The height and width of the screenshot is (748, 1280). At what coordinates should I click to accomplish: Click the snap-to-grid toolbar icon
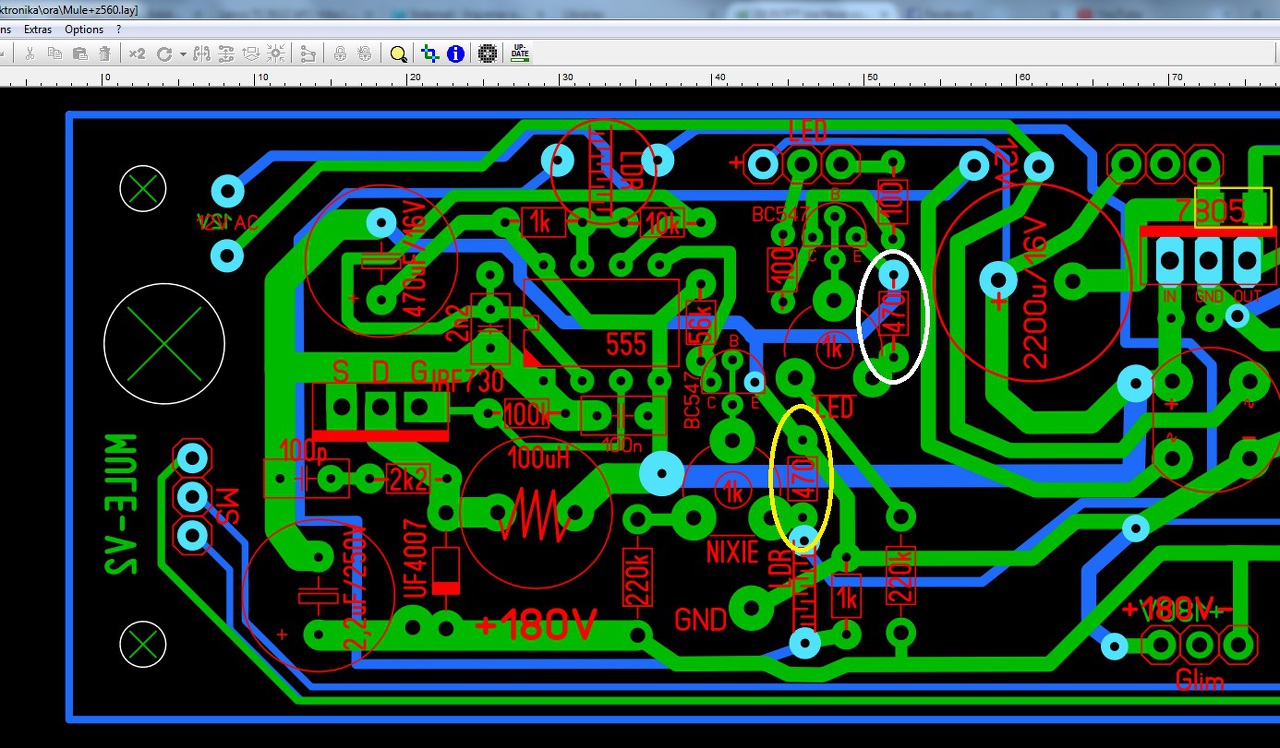pos(276,53)
